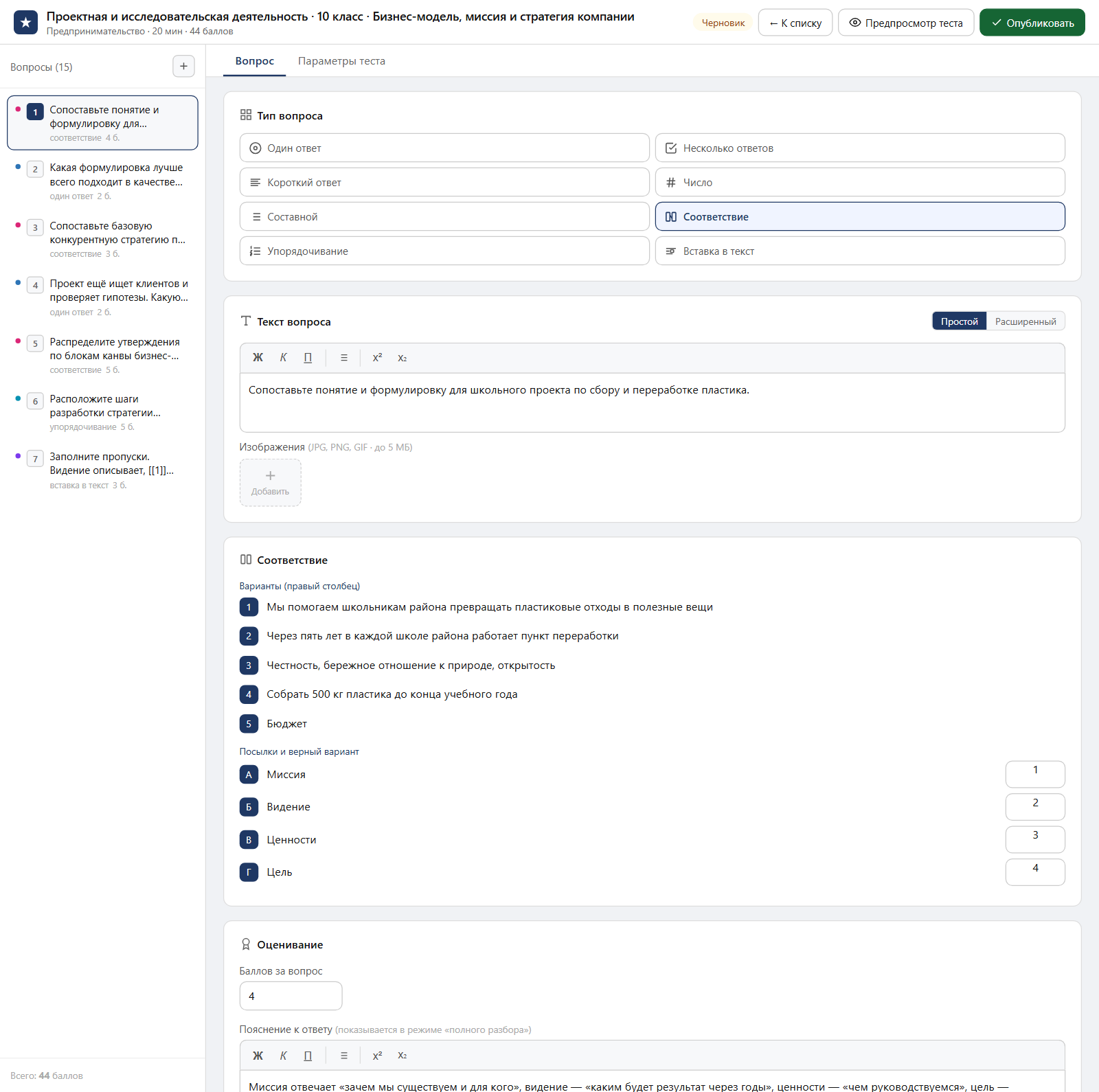Screen dimensions: 1099x1092
Task: Add image via the Добавить tile
Action: click(x=271, y=483)
